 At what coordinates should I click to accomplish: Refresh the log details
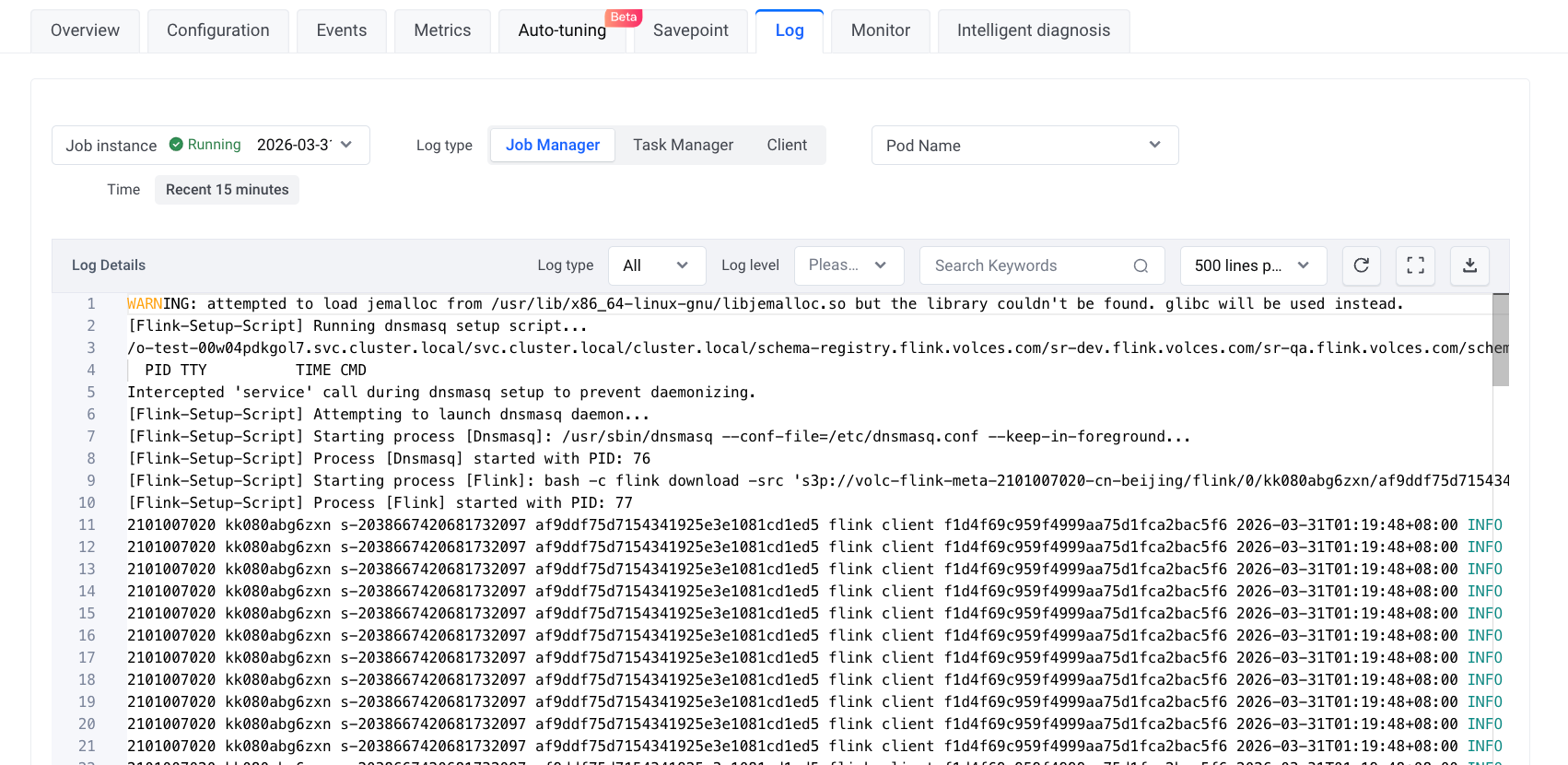pos(1361,265)
